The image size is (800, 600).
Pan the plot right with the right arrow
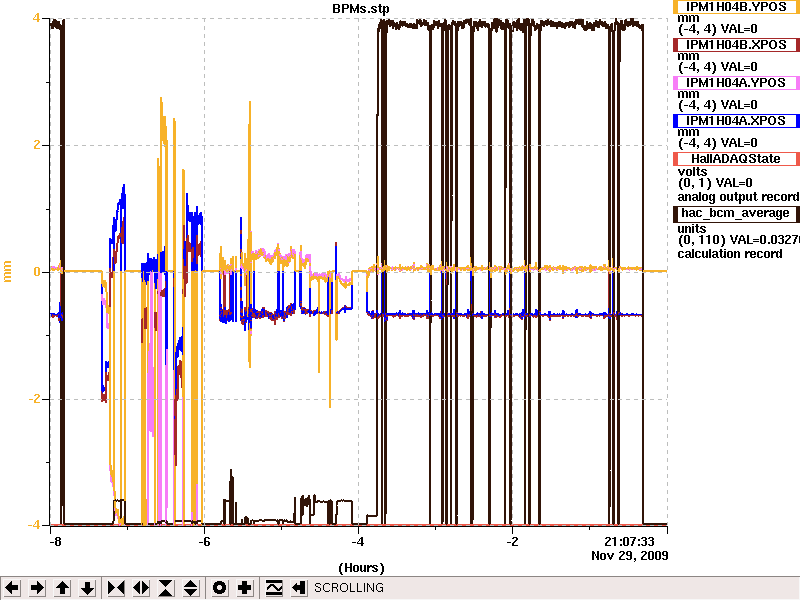tap(37, 588)
